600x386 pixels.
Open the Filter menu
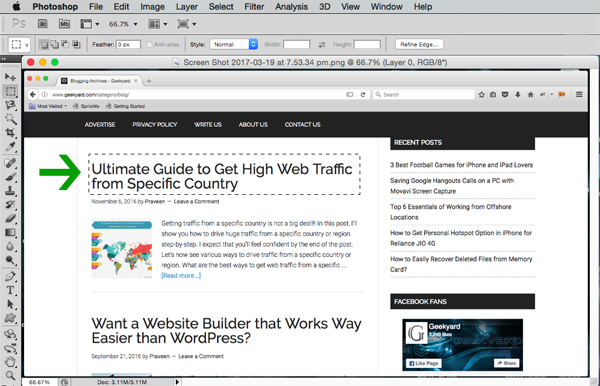pos(254,7)
